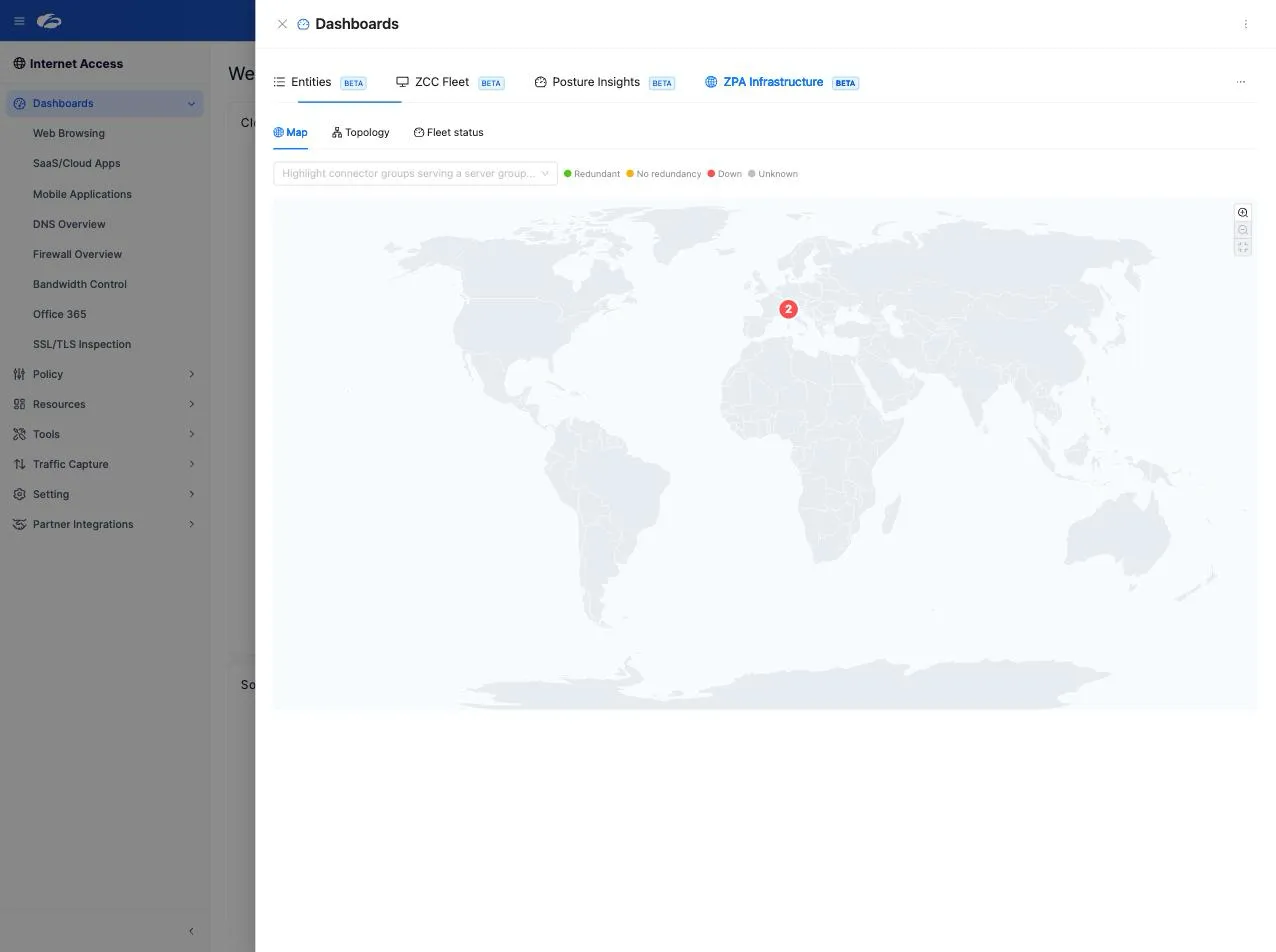Screen dimensions: 1276x952
Task: Open Office 365 dashboard
Action: coord(59,314)
